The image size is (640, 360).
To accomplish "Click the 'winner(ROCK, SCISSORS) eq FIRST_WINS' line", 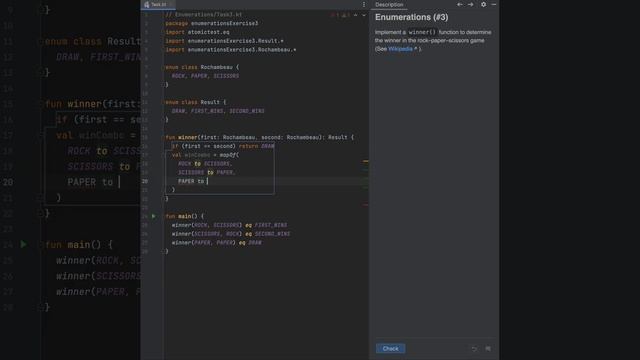I will 229,225.
